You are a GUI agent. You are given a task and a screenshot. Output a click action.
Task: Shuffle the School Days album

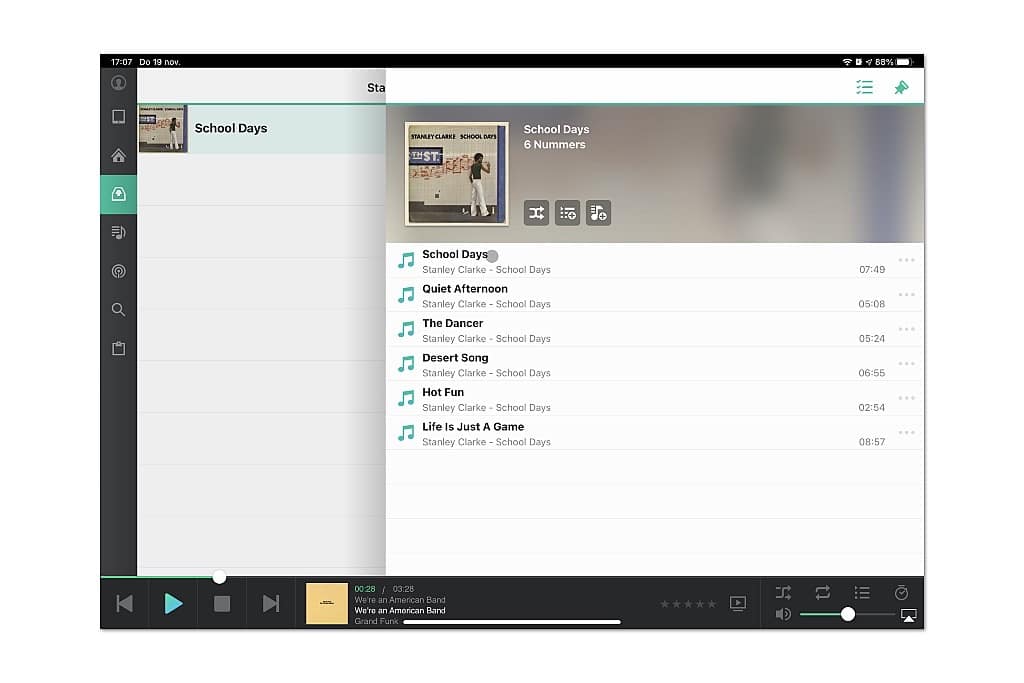click(x=536, y=213)
